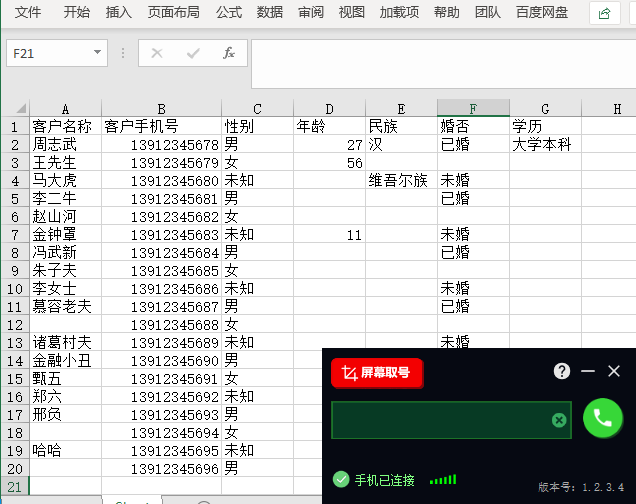The height and width of the screenshot is (504, 636).
Task: Open the dialer help question mark
Action: pos(562,371)
